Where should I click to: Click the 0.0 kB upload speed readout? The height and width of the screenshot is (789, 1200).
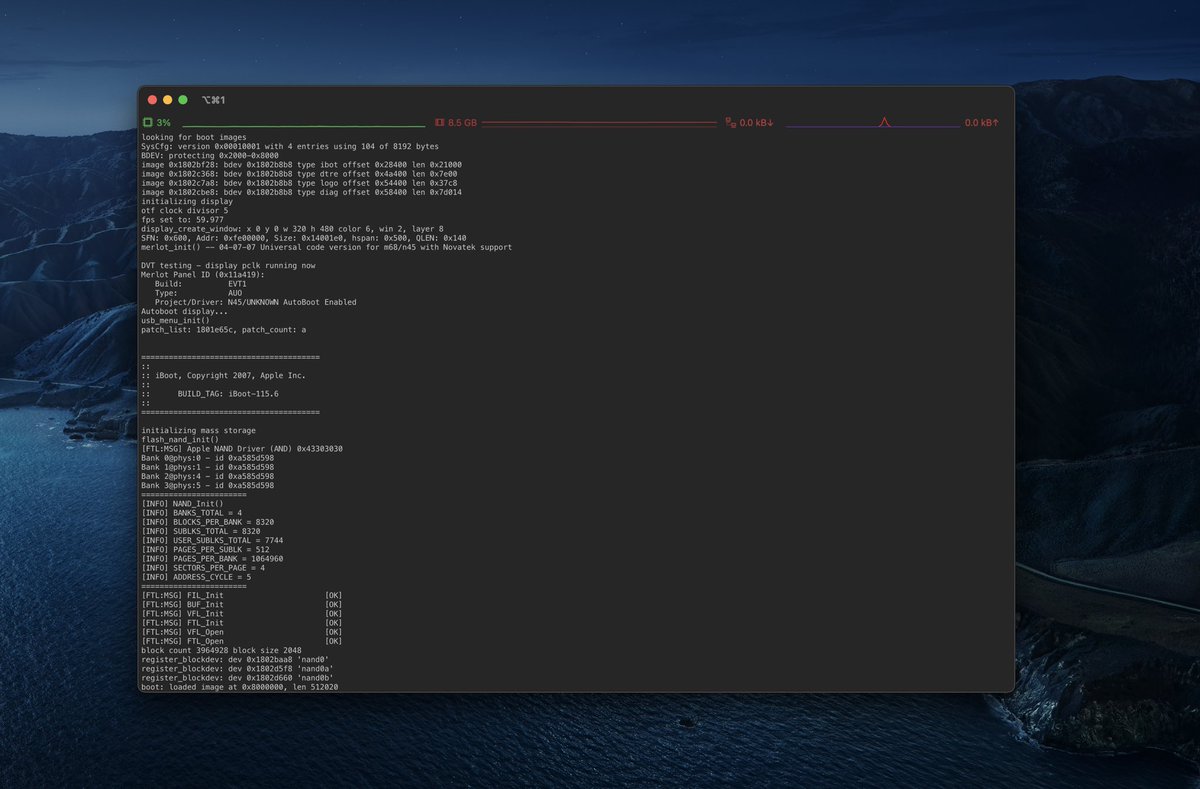point(982,122)
